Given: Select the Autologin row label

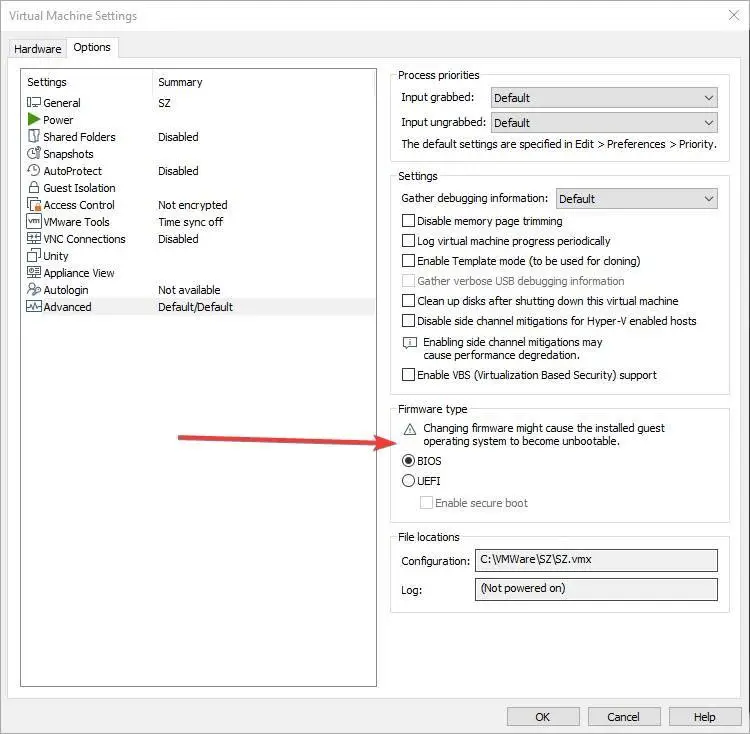Looking at the screenshot, I should [x=66, y=290].
